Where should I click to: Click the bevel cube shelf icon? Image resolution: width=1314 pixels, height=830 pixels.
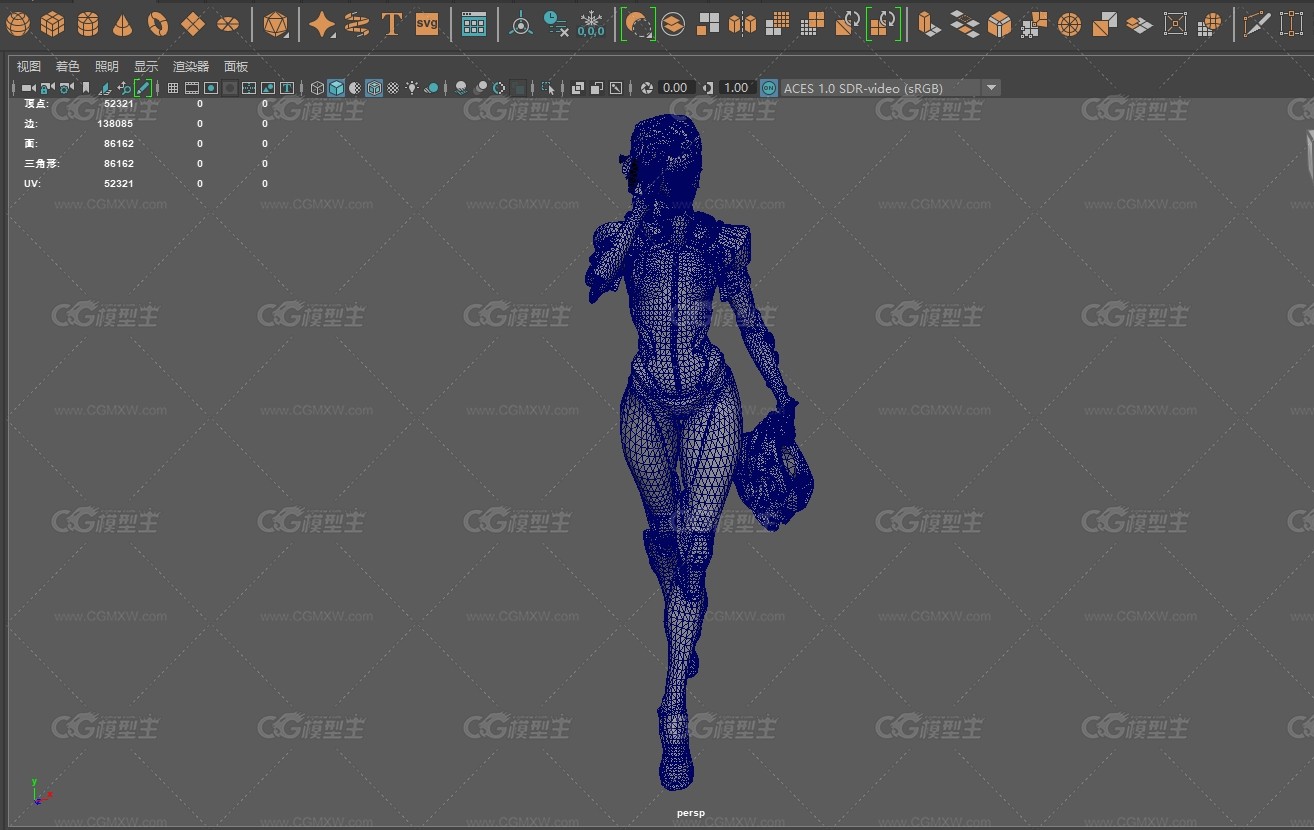[999, 23]
